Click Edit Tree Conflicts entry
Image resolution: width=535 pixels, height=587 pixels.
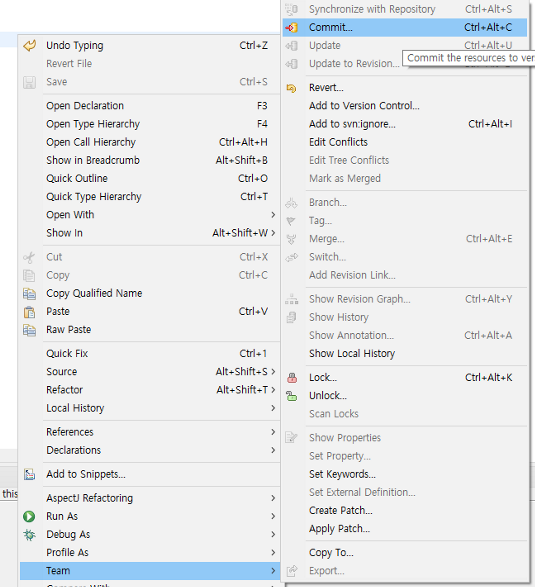pos(405,161)
